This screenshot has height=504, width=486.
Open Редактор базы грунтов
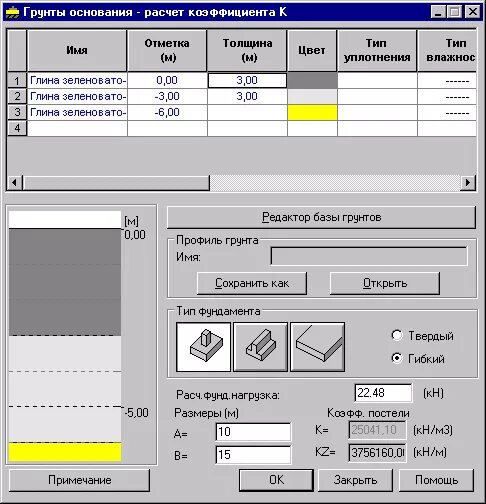pyautogui.click(x=321, y=217)
